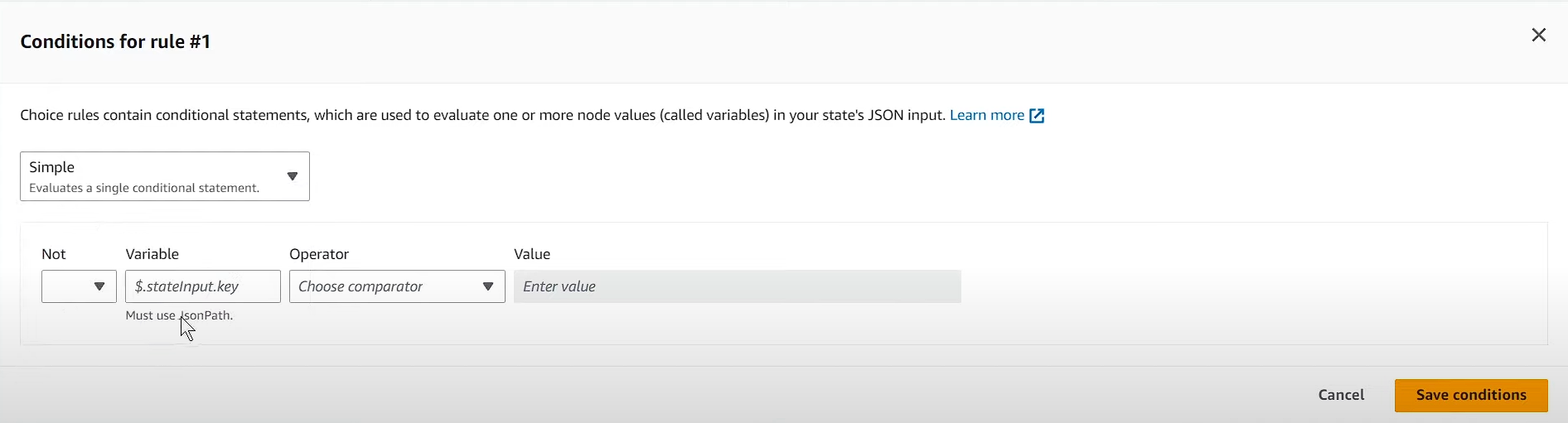Click the Value label
The width and height of the screenshot is (1568, 423).
(x=532, y=254)
